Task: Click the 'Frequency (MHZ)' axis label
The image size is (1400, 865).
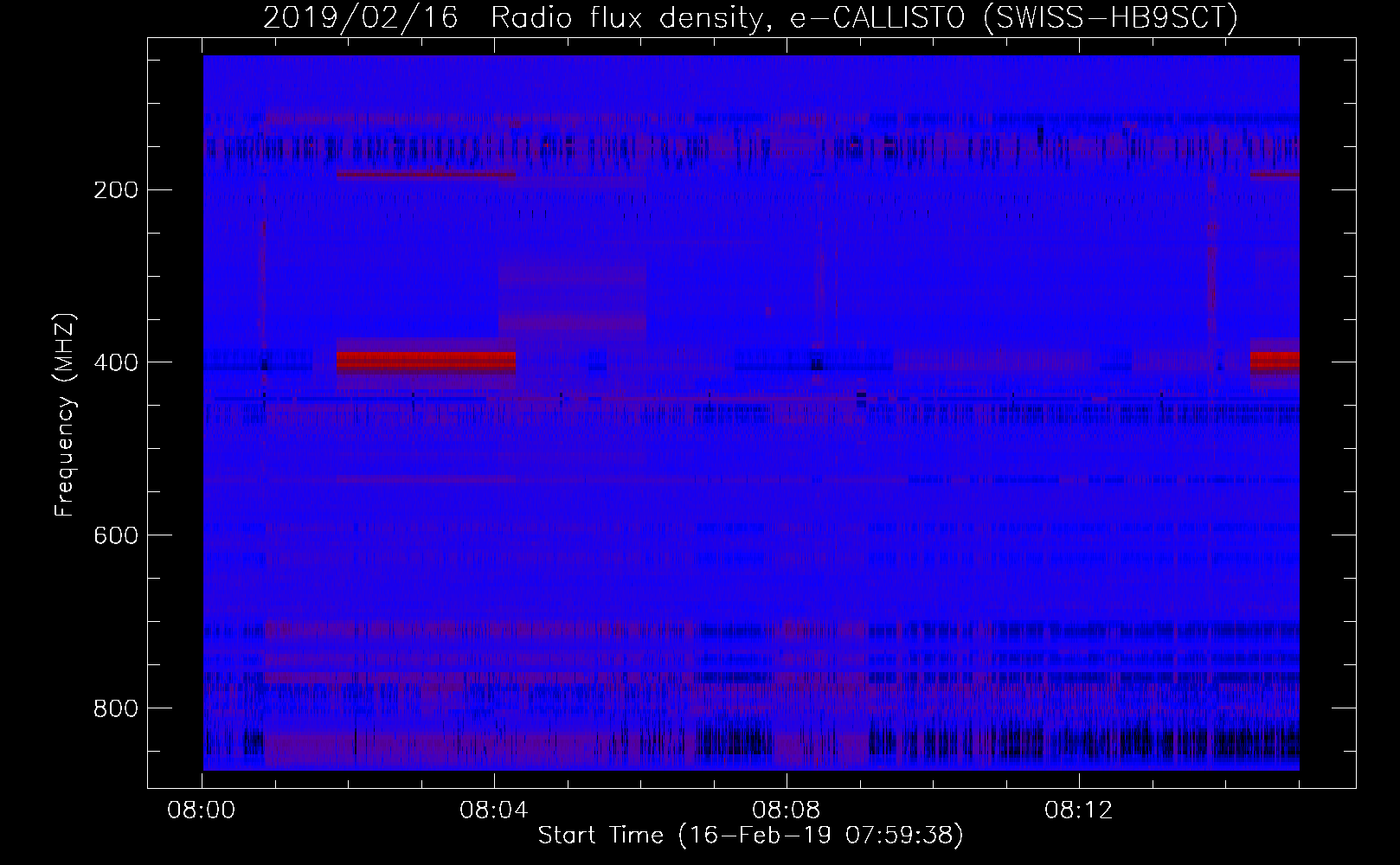Action: tap(65, 415)
